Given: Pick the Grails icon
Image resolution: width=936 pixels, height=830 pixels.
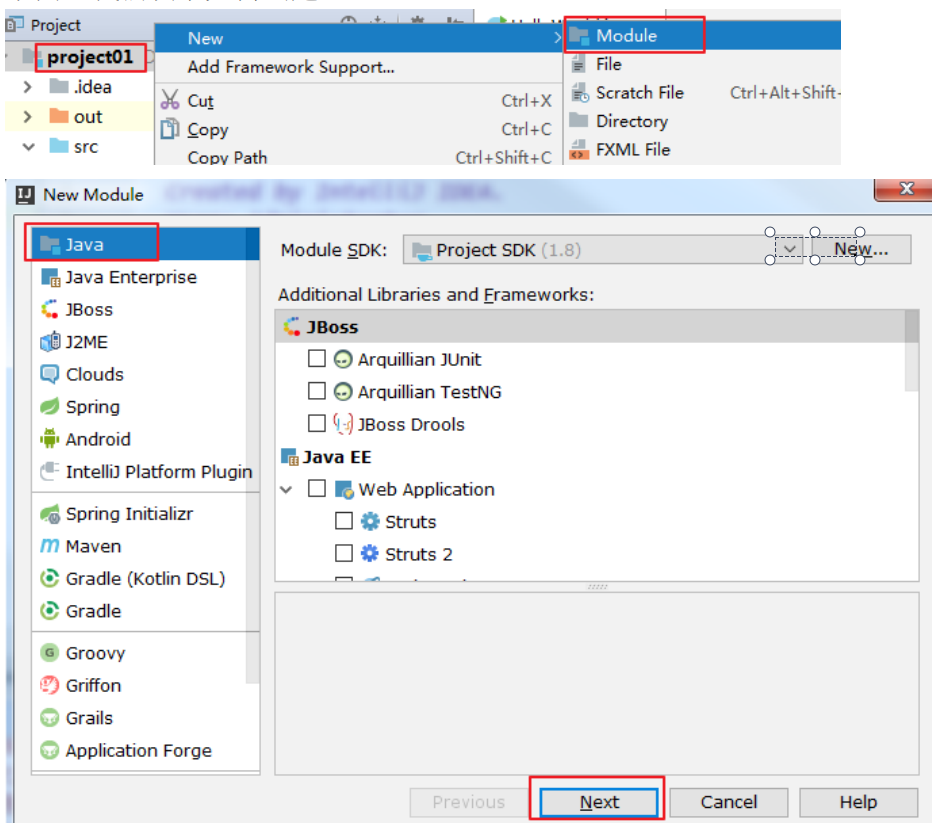Looking at the screenshot, I should [50, 718].
